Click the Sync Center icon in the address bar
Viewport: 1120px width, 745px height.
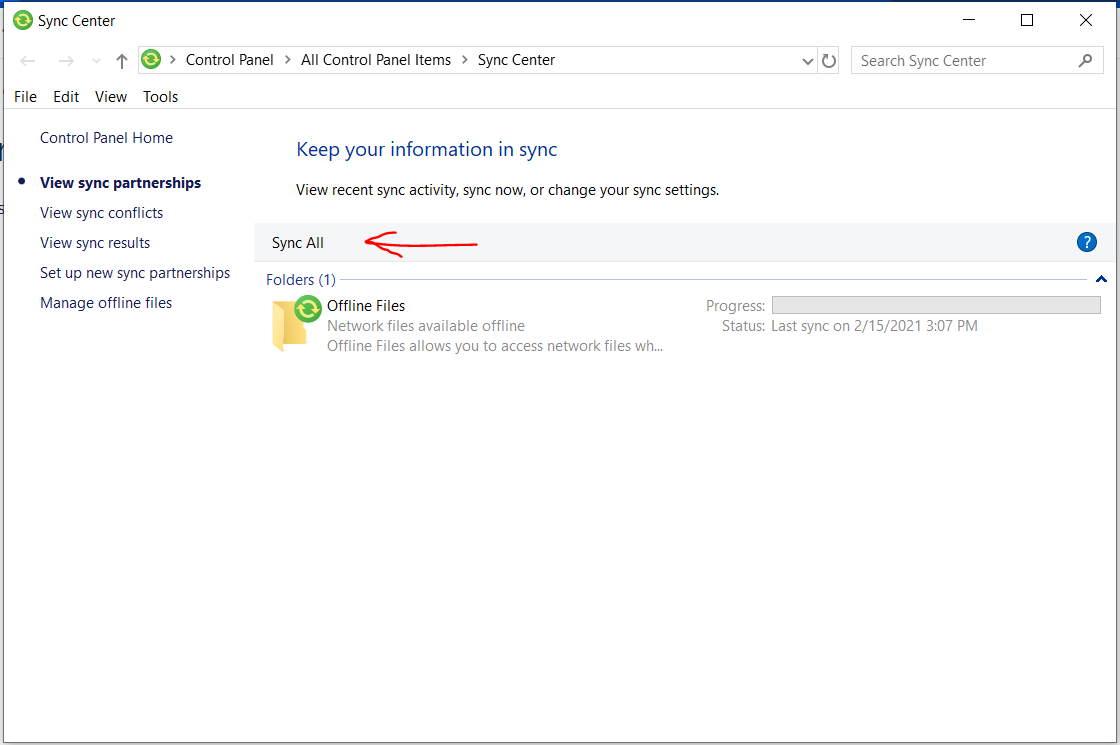click(x=150, y=59)
